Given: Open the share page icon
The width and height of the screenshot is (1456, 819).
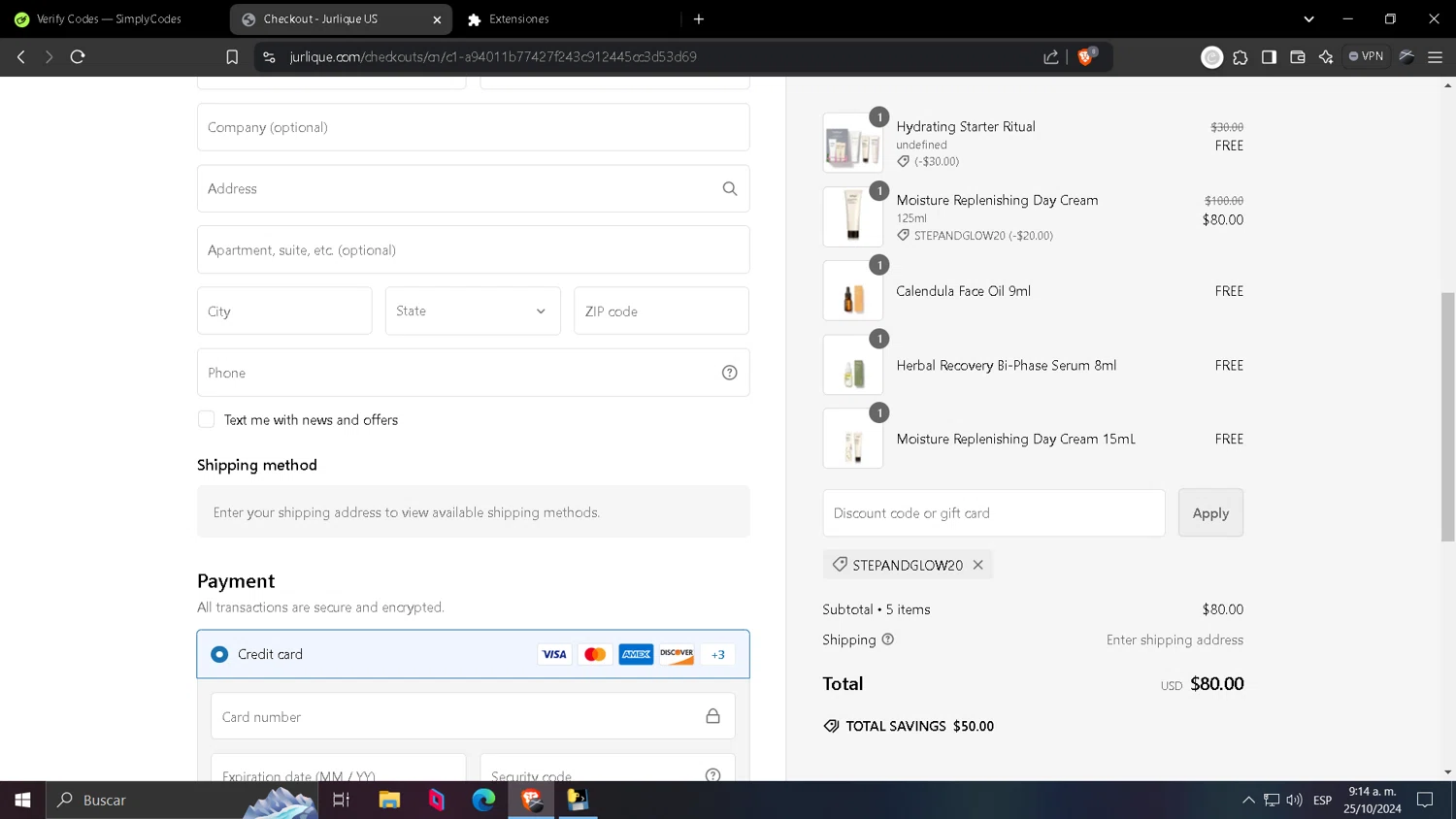Looking at the screenshot, I should [x=1051, y=57].
